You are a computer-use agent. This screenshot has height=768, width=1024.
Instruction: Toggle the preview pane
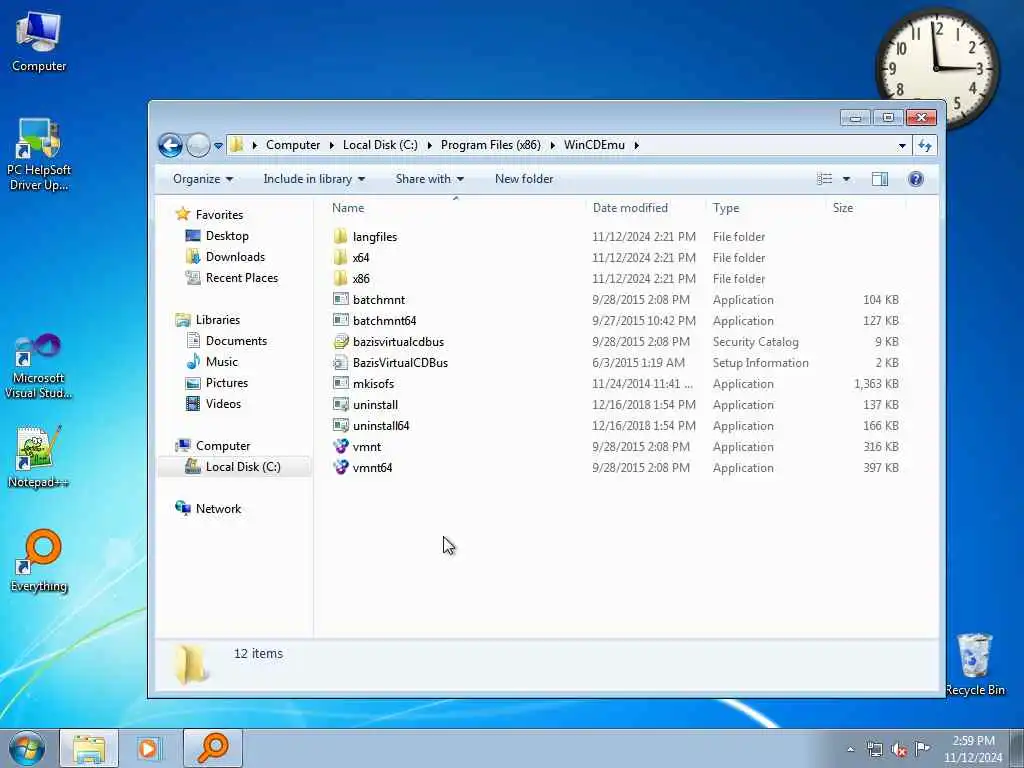(880, 179)
